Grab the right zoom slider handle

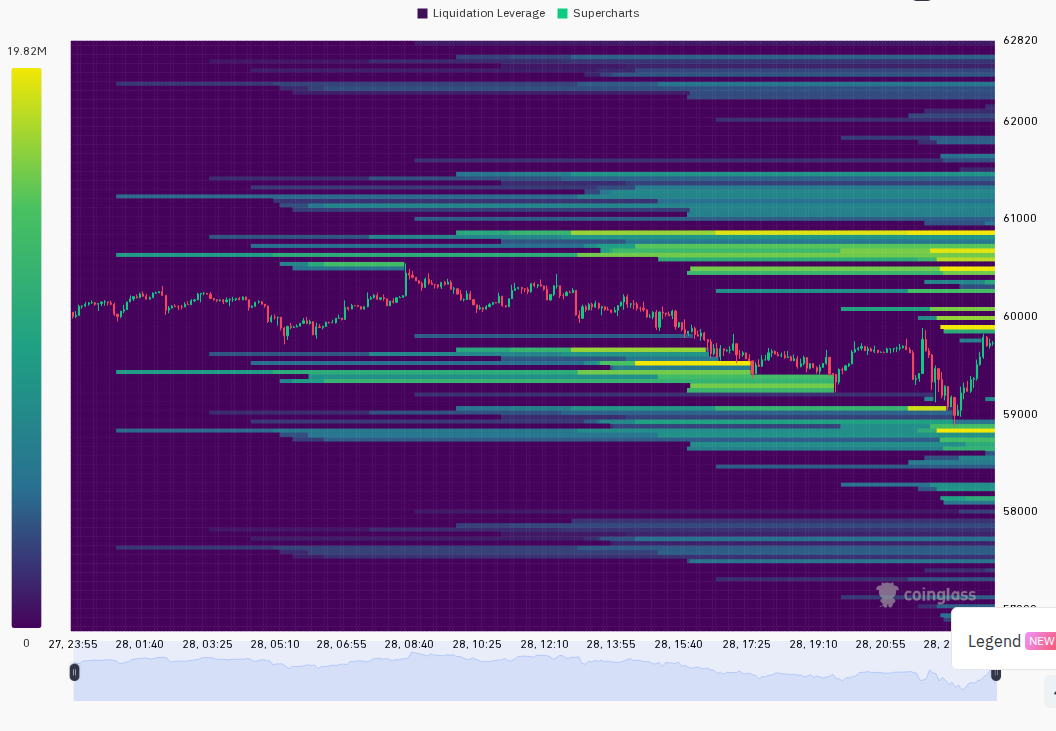click(995, 674)
